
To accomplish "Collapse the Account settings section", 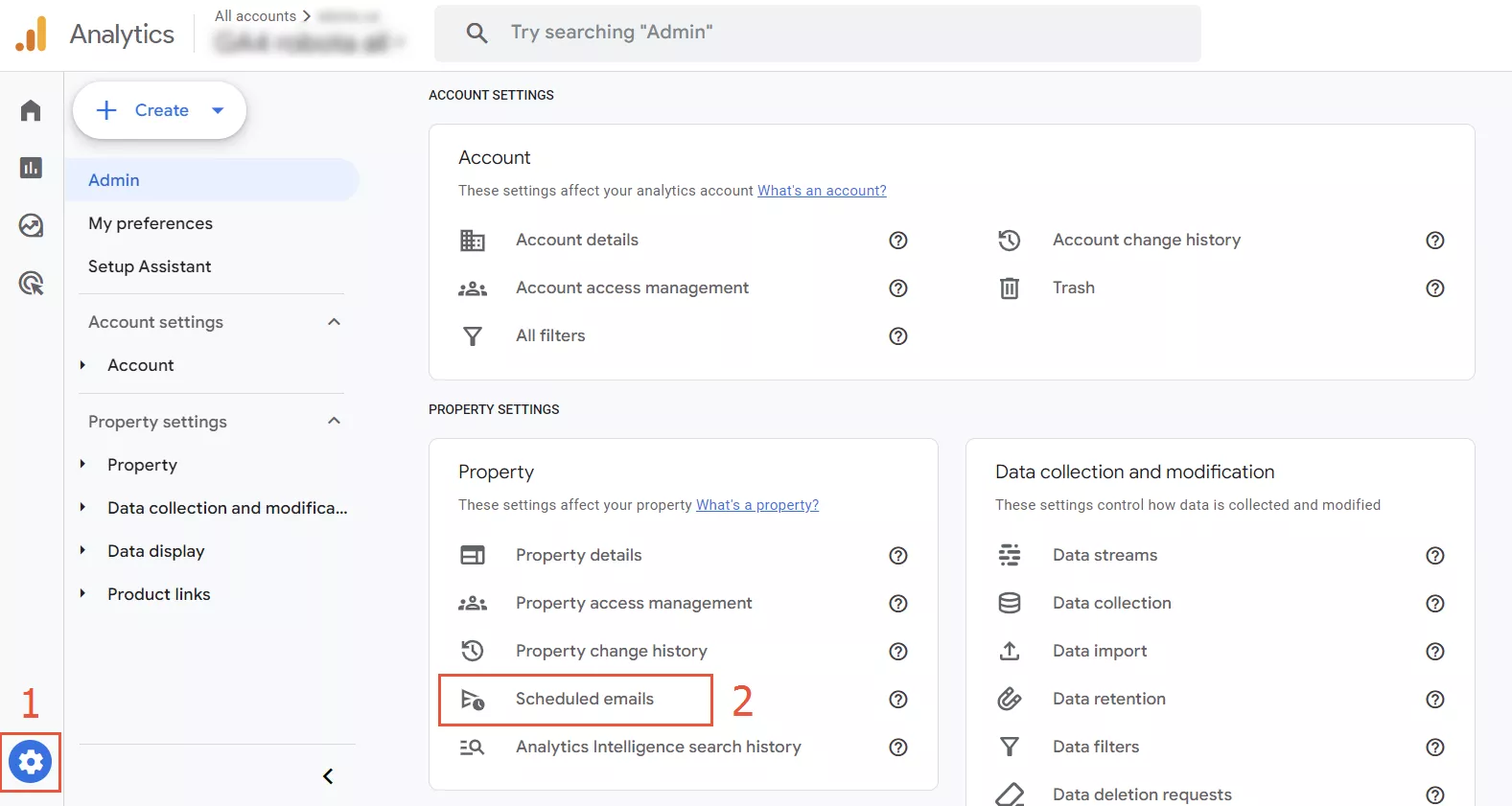I will pos(334,322).
